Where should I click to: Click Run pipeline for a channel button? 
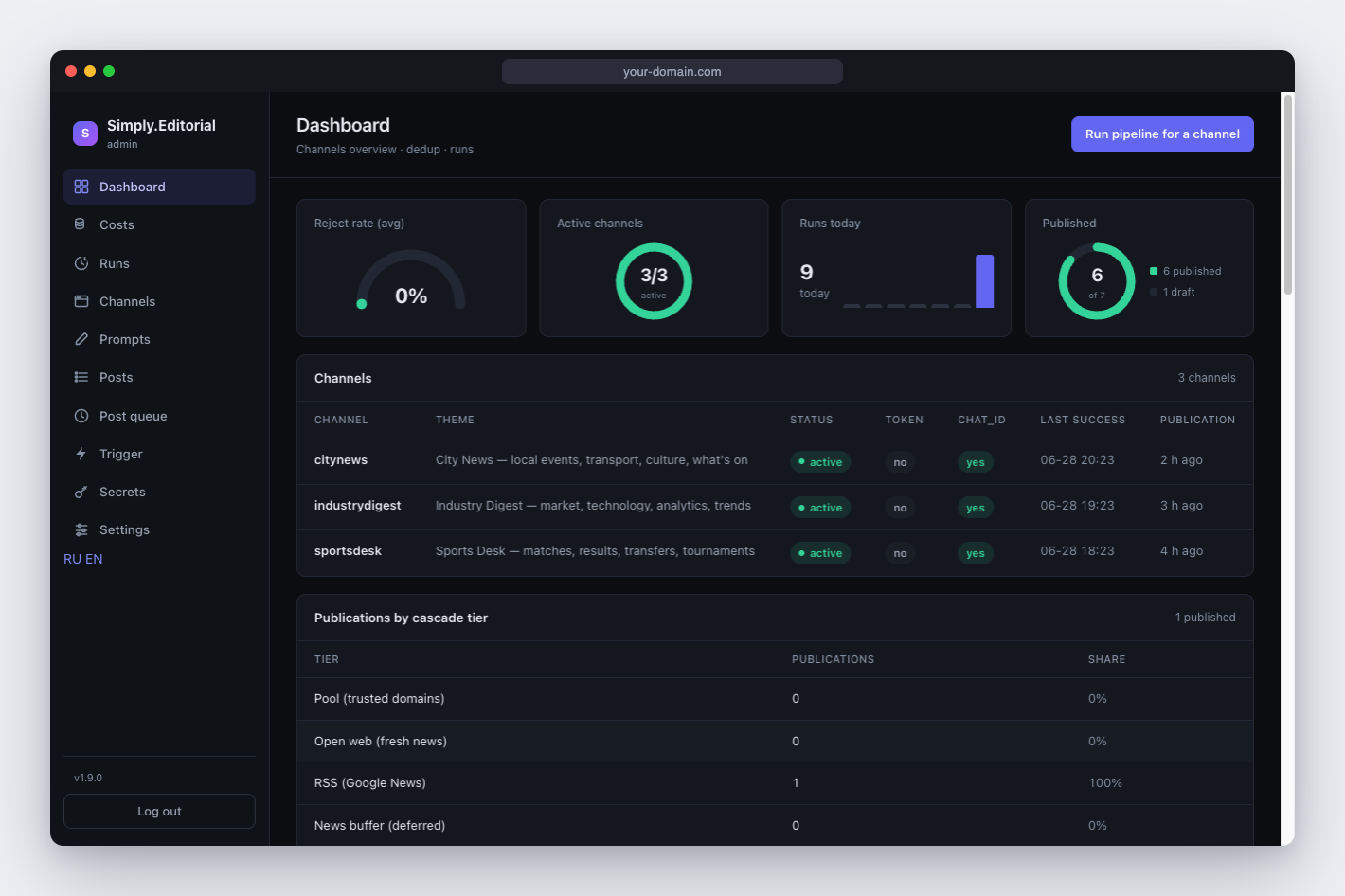pyautogui.click(x=1162, y=134)
